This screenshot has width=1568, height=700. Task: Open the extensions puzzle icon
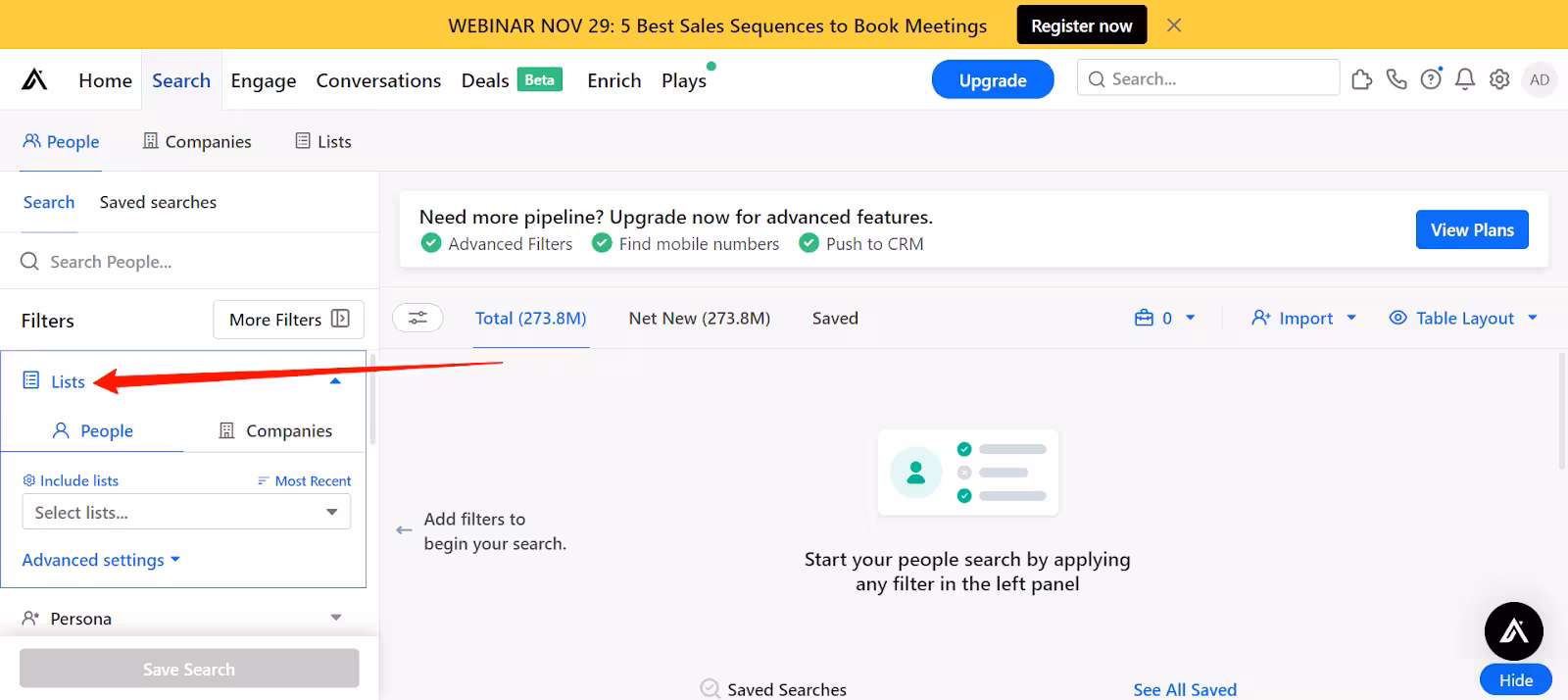click(1361, 79)
